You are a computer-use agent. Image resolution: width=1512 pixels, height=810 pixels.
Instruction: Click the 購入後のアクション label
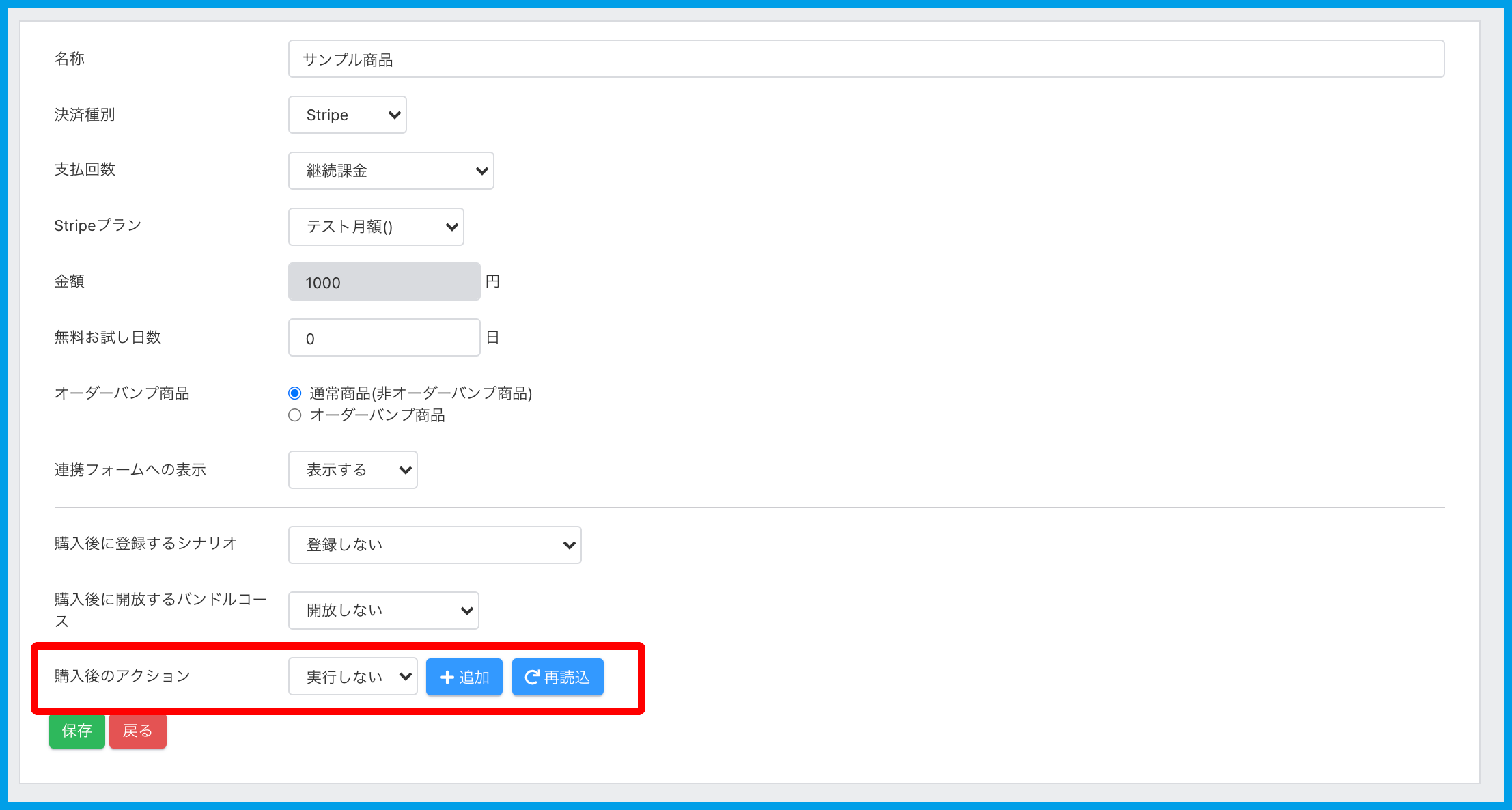pyautogui.click(x=122, y=676)
